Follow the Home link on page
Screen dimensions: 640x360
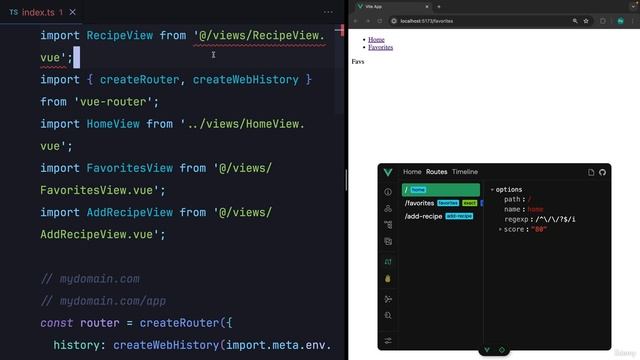(376, 40)
